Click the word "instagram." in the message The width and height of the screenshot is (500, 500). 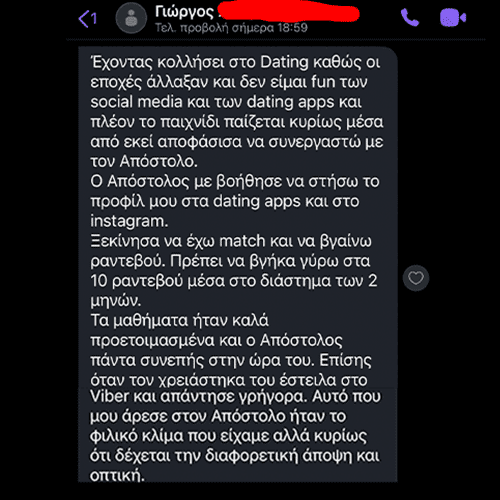129,221
